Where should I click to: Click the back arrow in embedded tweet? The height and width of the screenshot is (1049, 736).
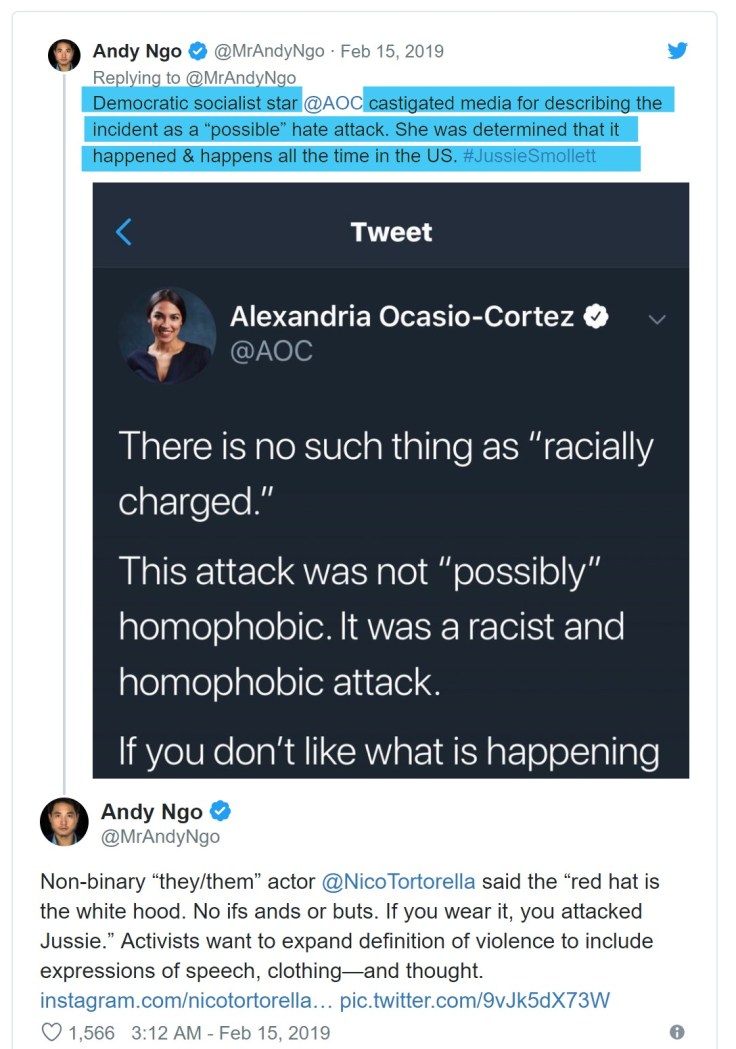(123, 232)
